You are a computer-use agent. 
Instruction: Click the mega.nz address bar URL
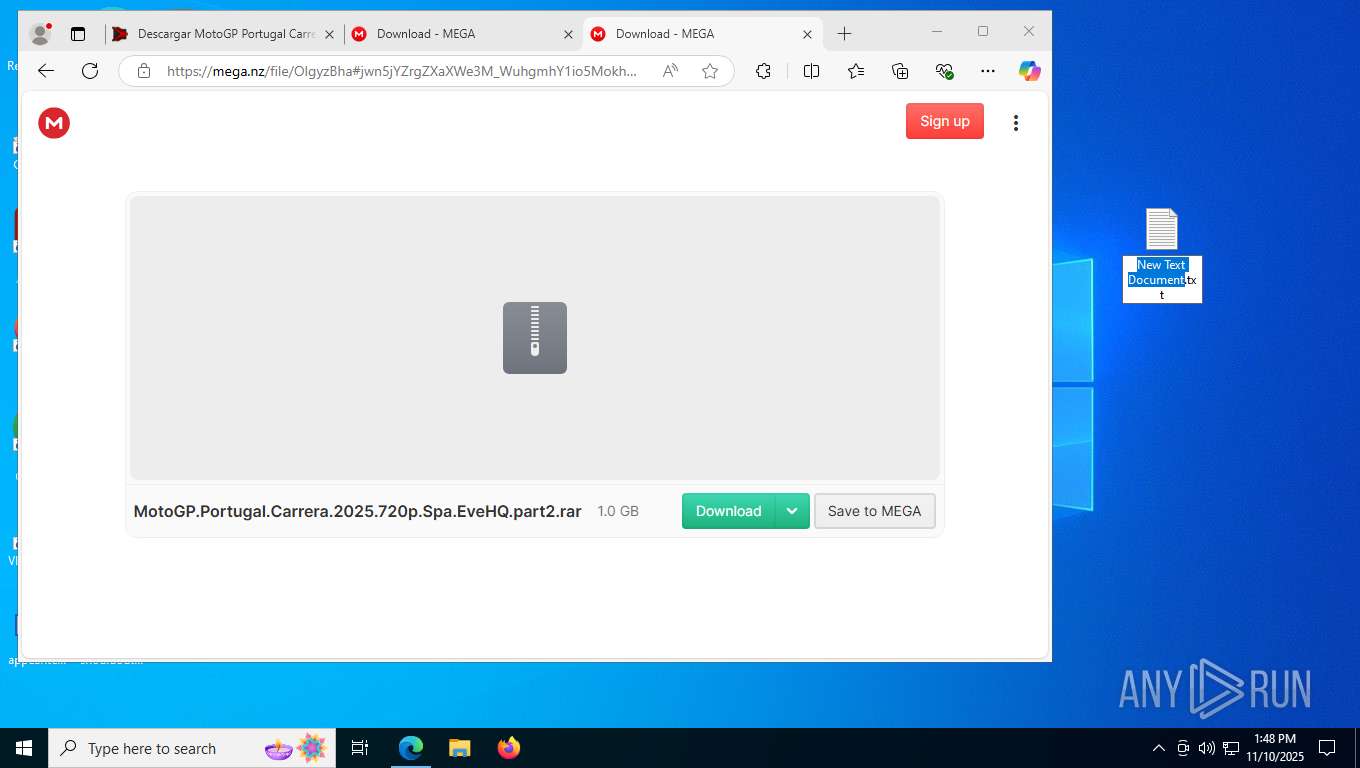coord(401,71)
